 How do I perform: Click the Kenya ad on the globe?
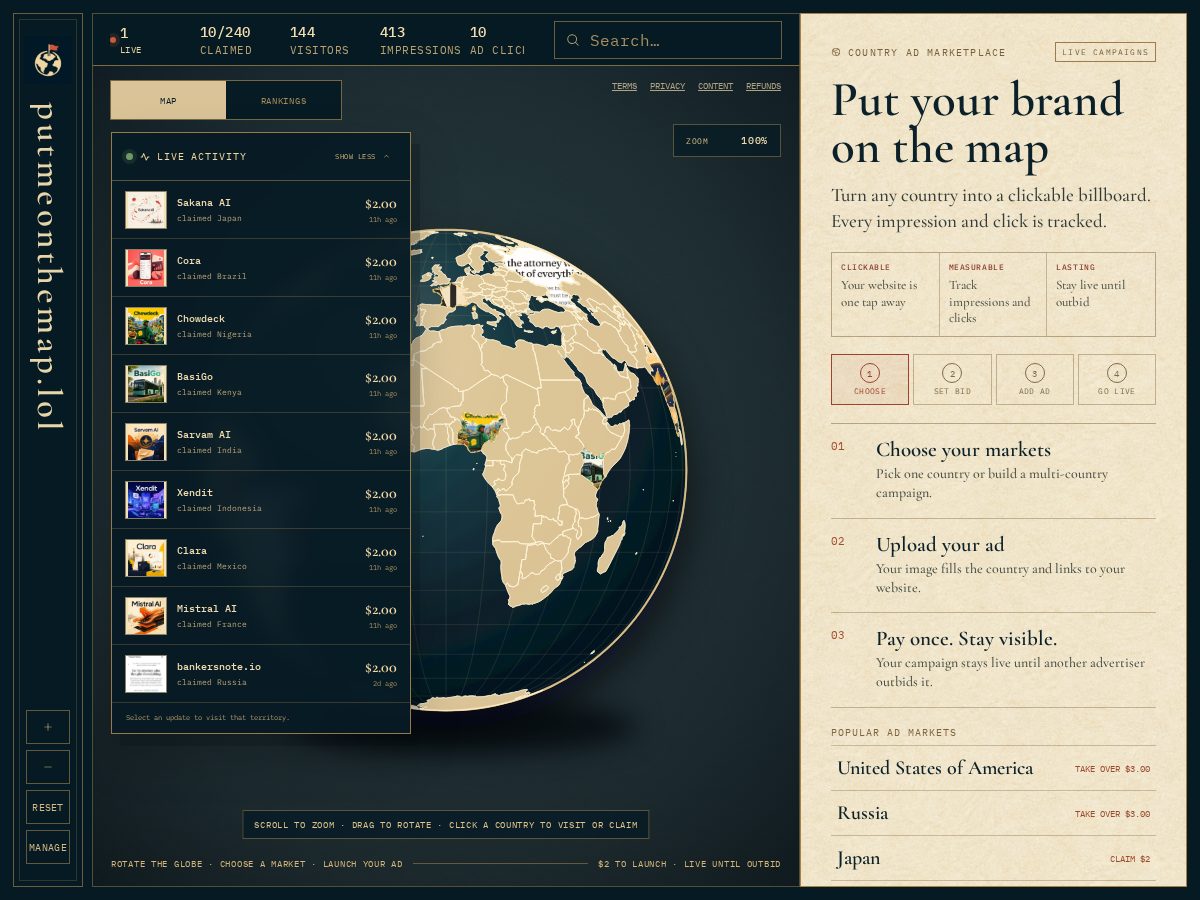click(592, 468)
